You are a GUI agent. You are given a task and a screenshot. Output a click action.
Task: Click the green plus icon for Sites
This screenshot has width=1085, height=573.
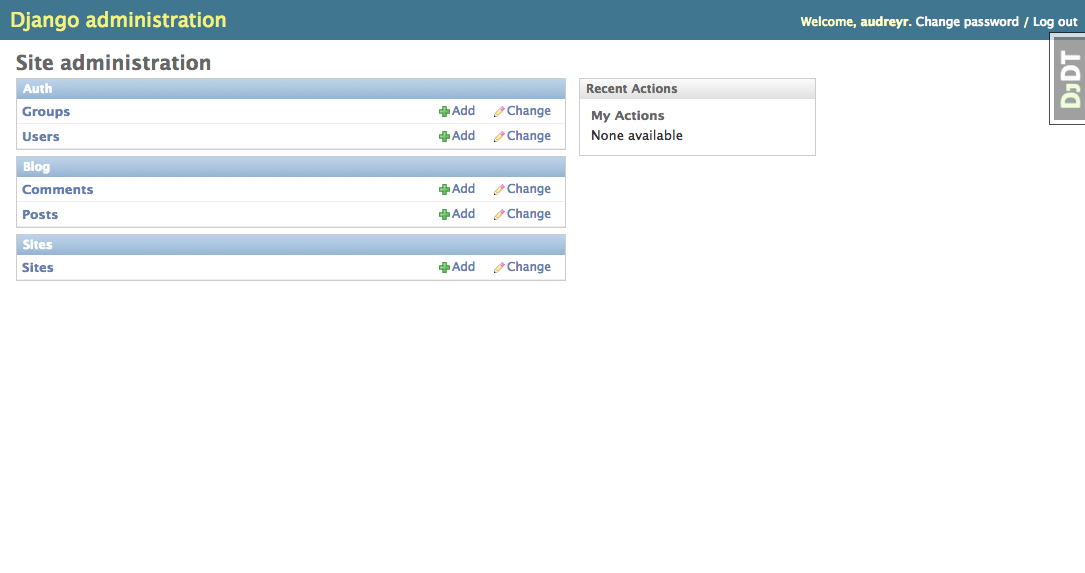444,268
